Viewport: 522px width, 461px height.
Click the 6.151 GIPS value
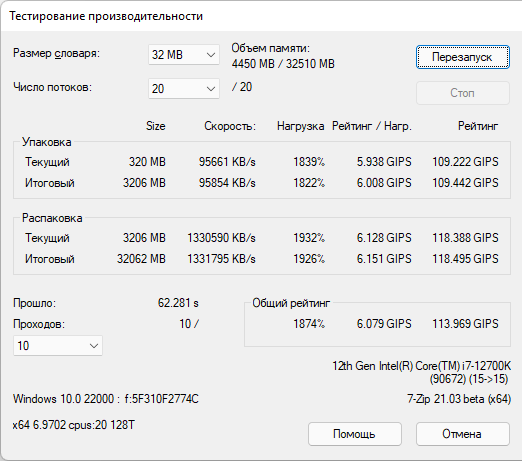point(384,259)
